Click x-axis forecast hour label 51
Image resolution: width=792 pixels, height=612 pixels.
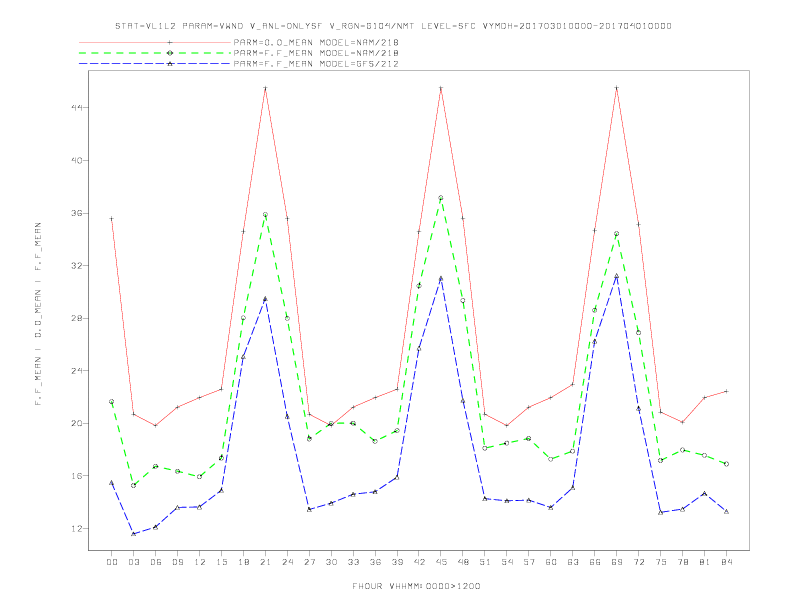[x=485, y=562]
